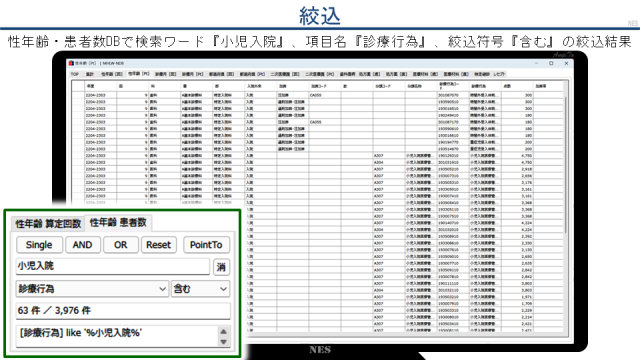Click the OR filter button
Viewport: 640px width, 360px height.
coord(120,245)
